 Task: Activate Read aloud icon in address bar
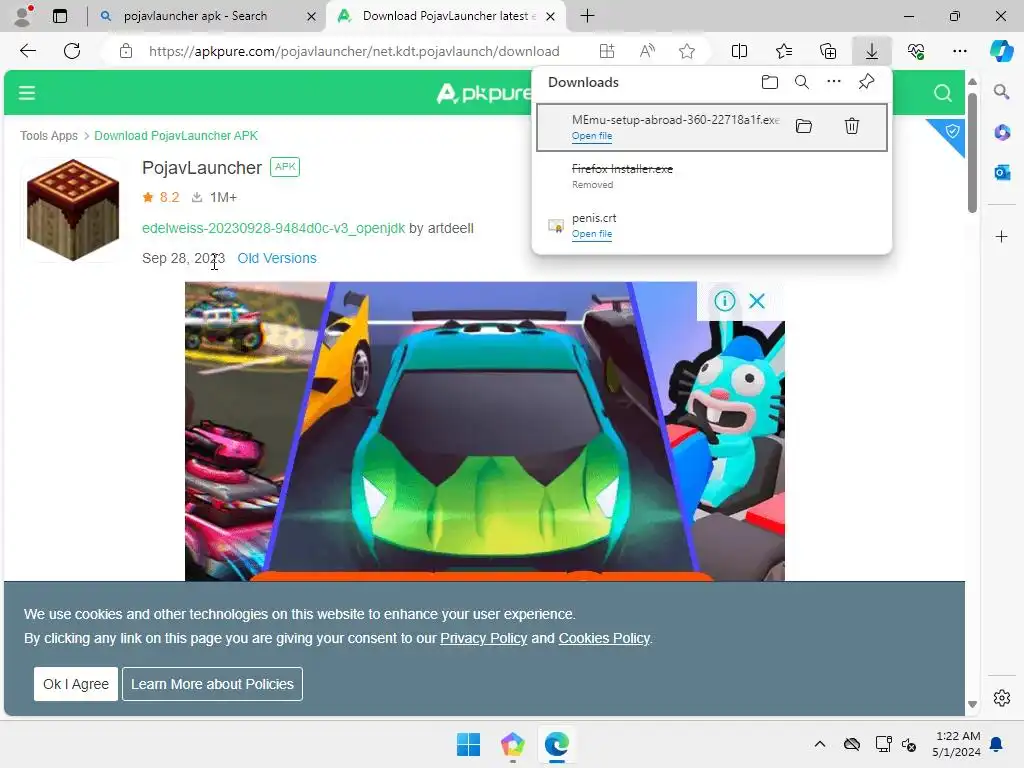coord(647,51)
